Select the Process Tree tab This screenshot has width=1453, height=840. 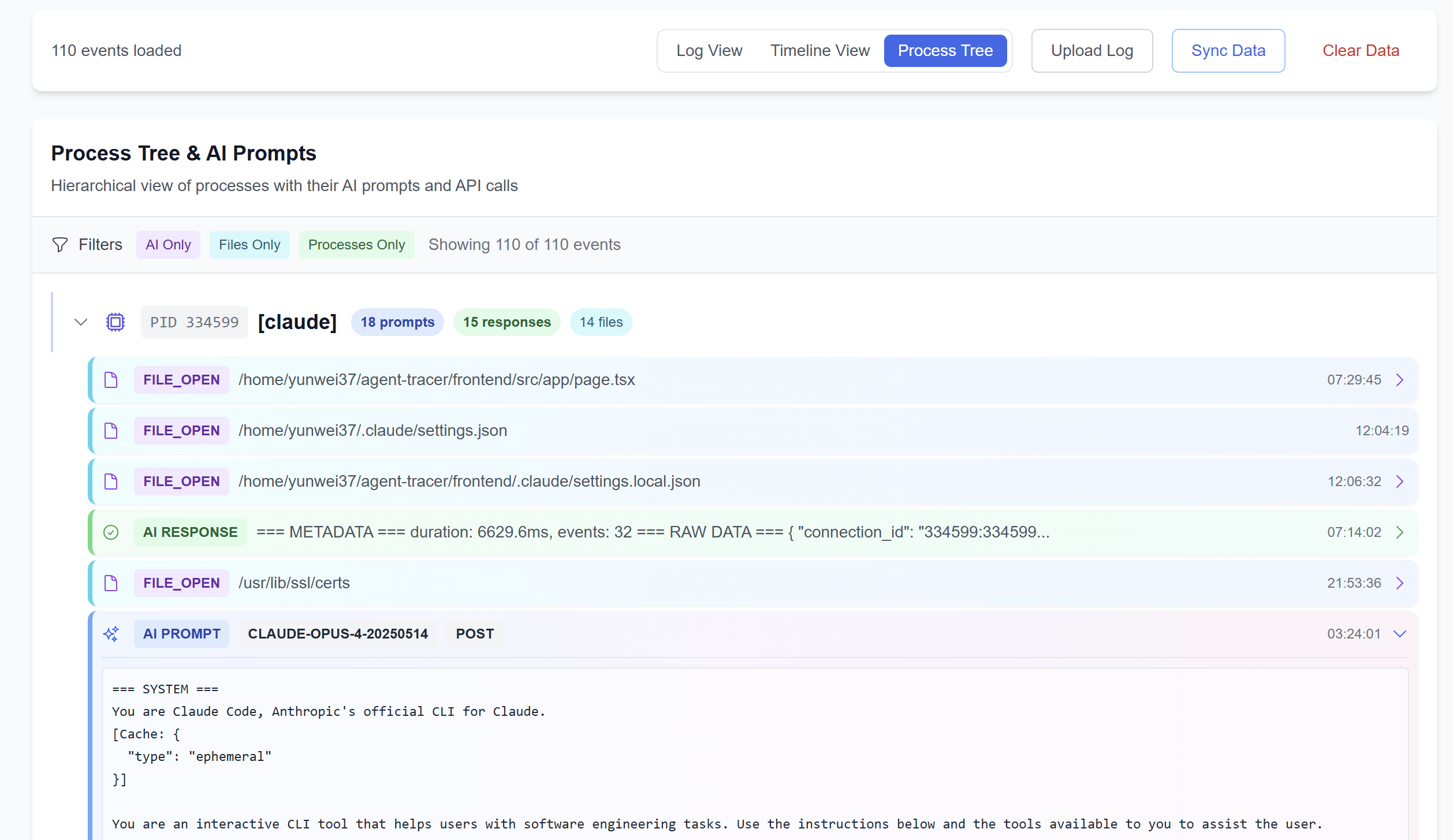(945, 51)
